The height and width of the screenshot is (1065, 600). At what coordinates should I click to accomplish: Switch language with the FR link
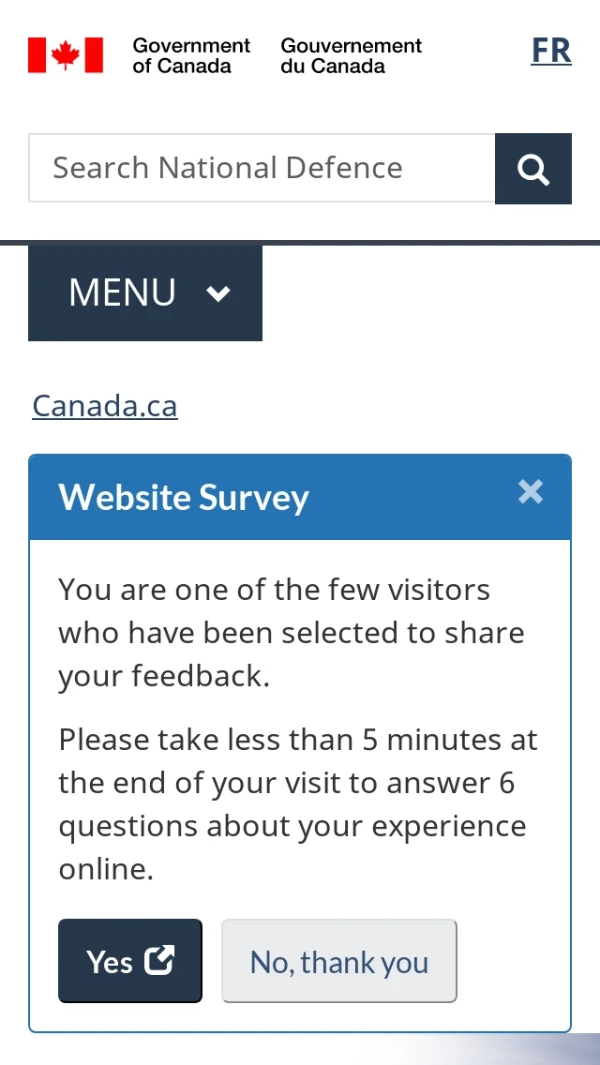pyautogui.click(x=551, y=51)
